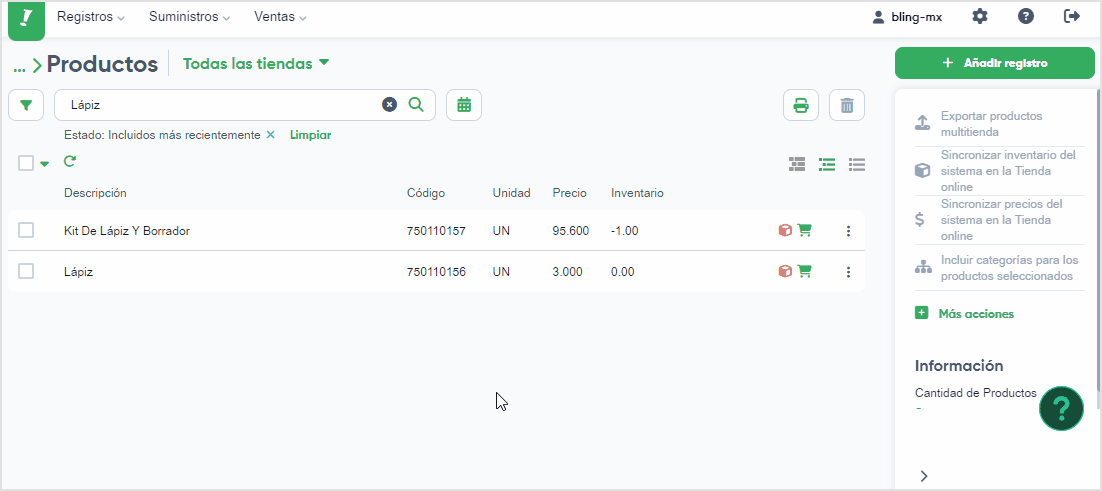Click the print products icon
The image size is (1102, 491).
[x=801, y=106]
